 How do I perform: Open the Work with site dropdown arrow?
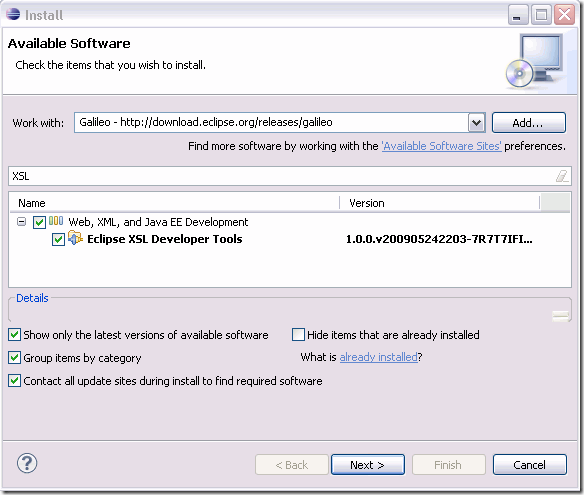(476, 123)
